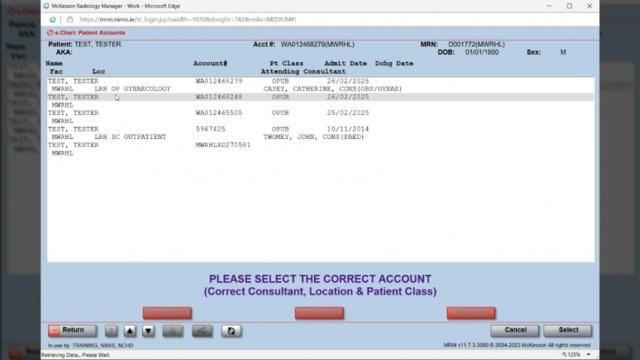Click the move-down arrow button
640x360 pixels.
point(148,331)
